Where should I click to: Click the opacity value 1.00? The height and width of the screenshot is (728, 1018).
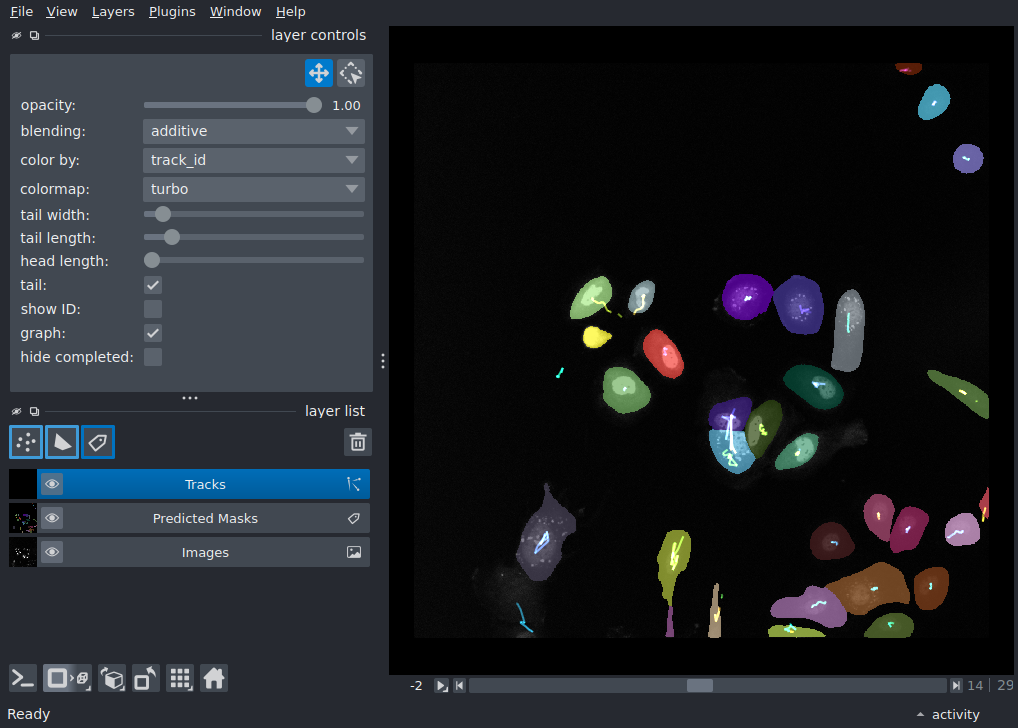[346, 106]
